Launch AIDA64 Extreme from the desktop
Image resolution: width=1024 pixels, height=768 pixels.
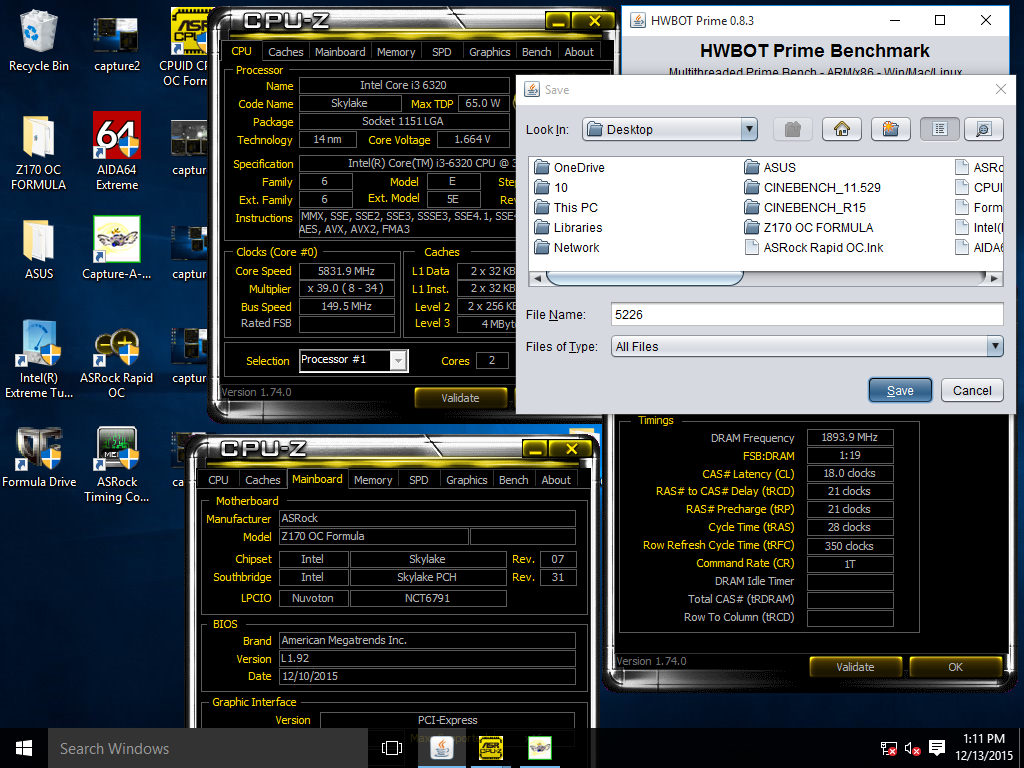[x=117, y=152]
